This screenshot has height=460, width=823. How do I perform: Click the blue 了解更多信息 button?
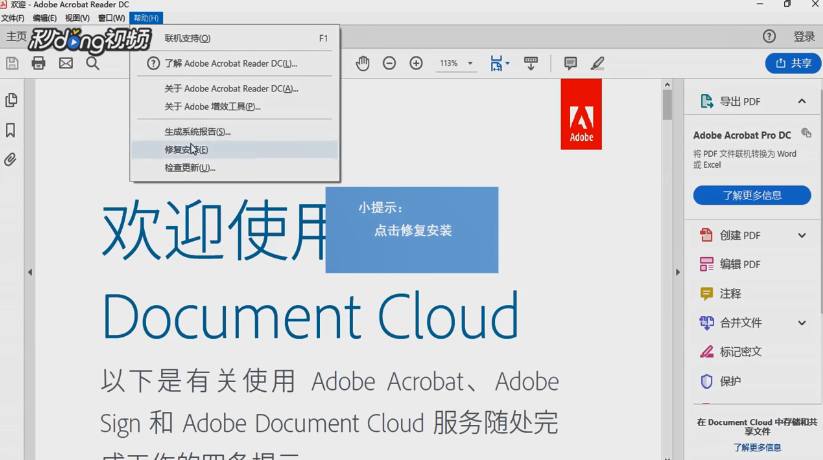tap(752, 195)
